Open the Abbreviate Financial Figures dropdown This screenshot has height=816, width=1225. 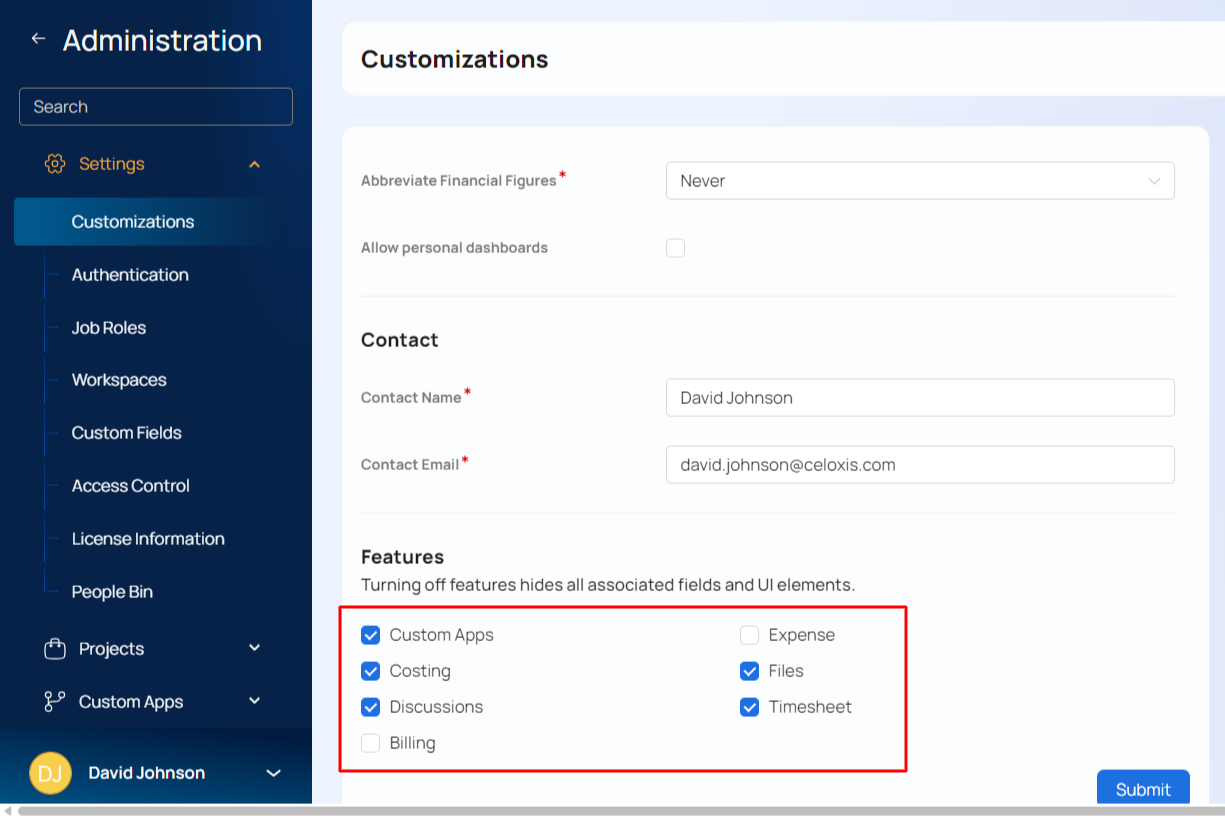(x=919, y=181)
